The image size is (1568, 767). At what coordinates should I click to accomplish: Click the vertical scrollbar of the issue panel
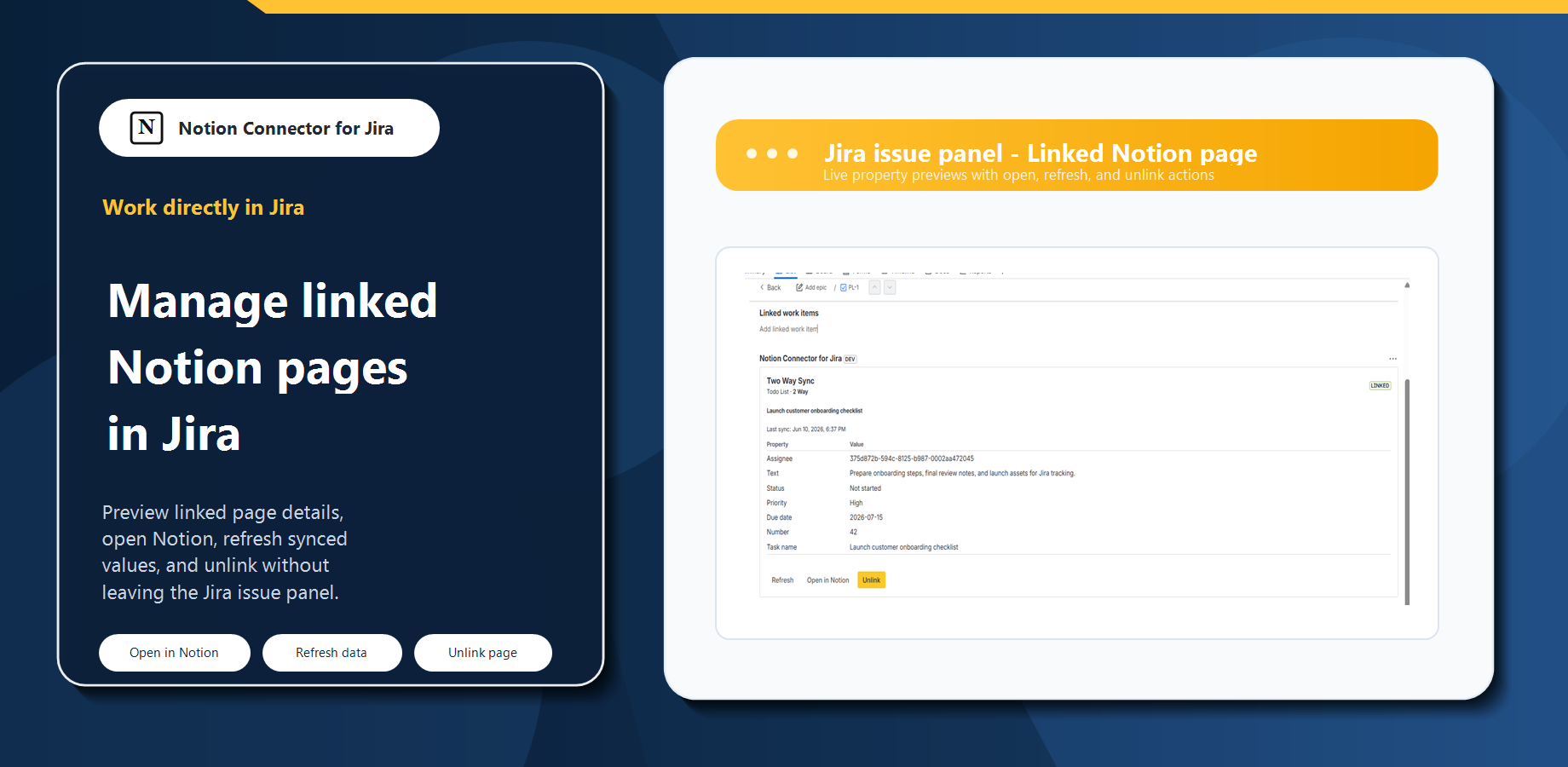[x=1407, y=492]
